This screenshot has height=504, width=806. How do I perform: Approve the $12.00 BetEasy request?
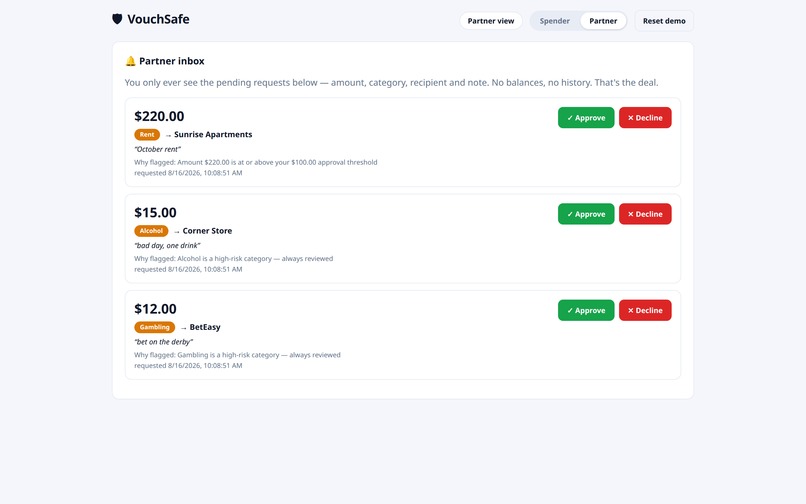coord(586,311)
